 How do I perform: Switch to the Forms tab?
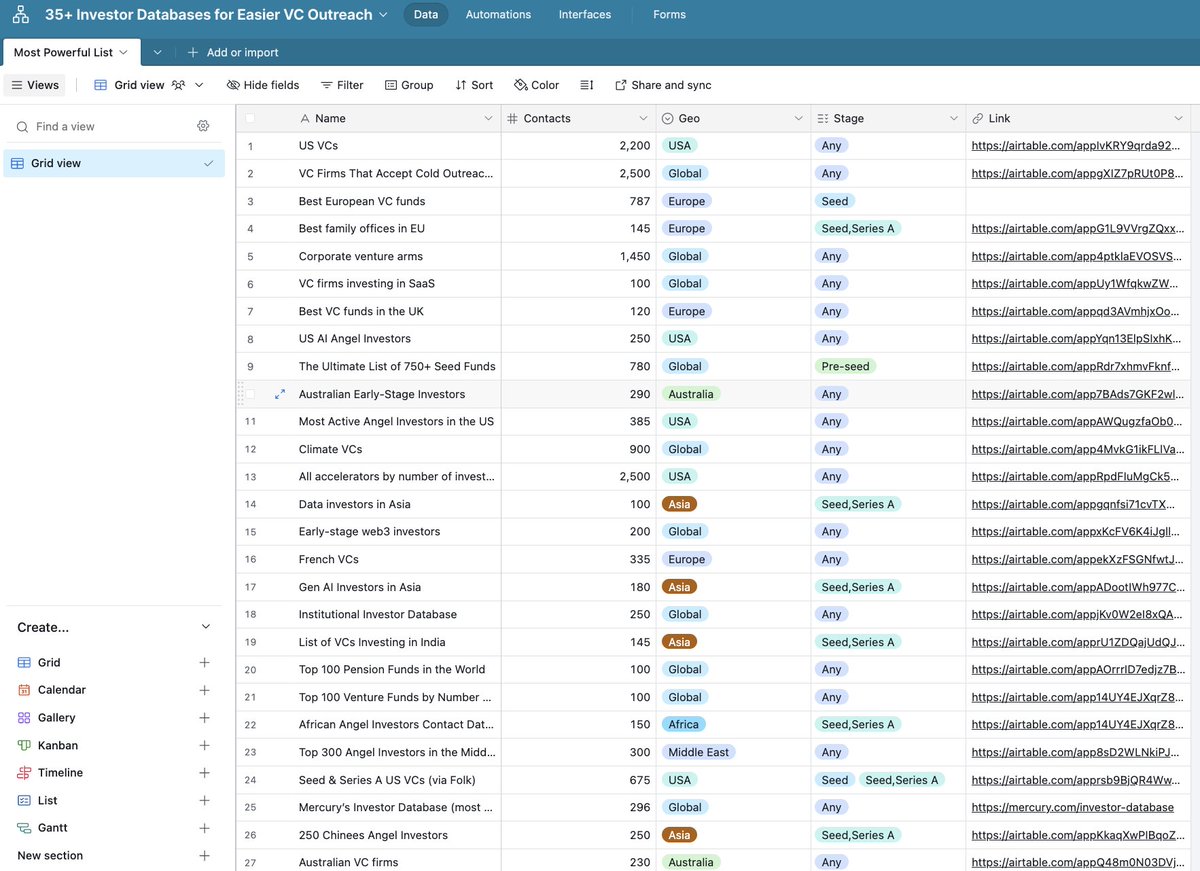click(669, 15)
